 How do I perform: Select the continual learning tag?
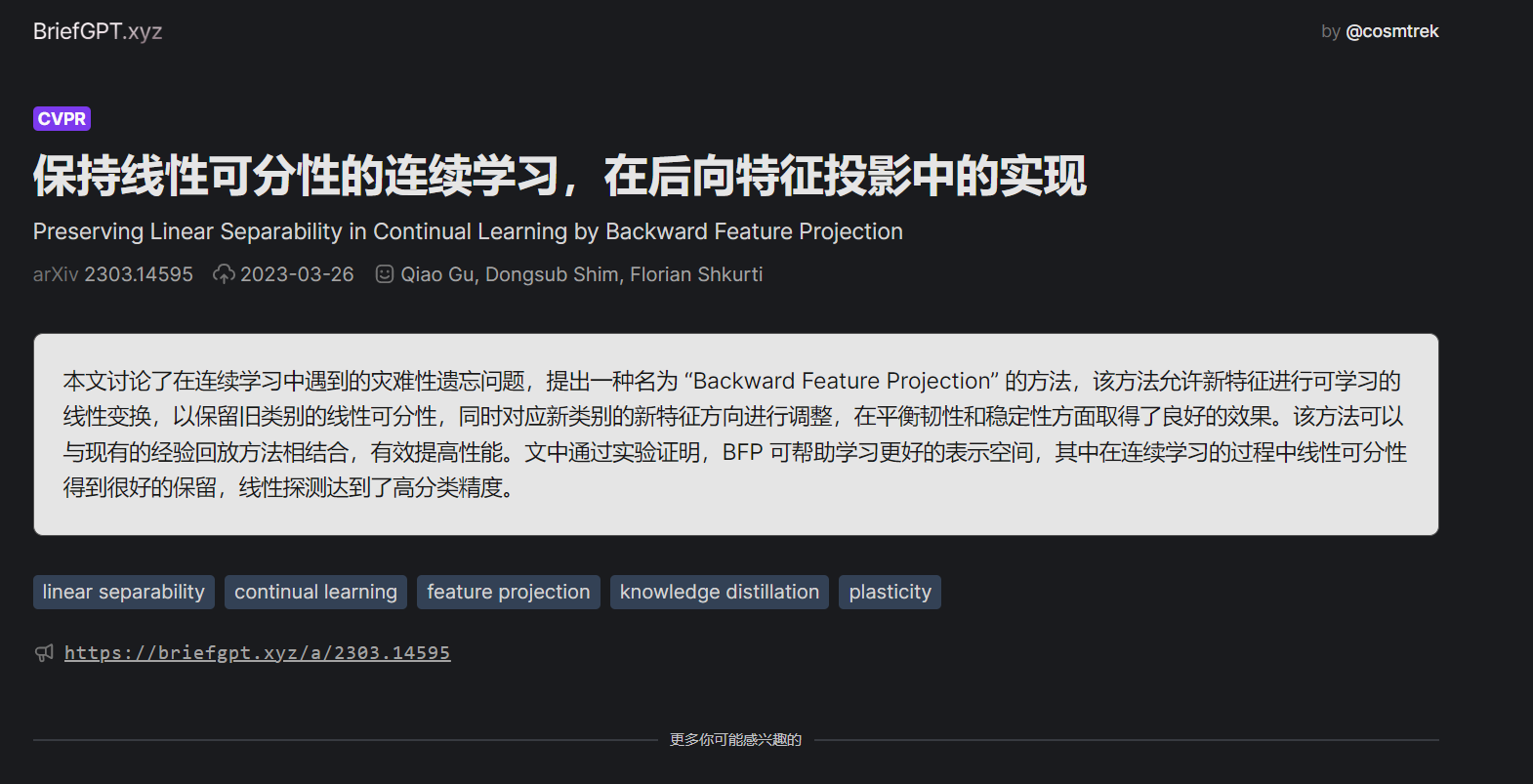click(315, 592)
